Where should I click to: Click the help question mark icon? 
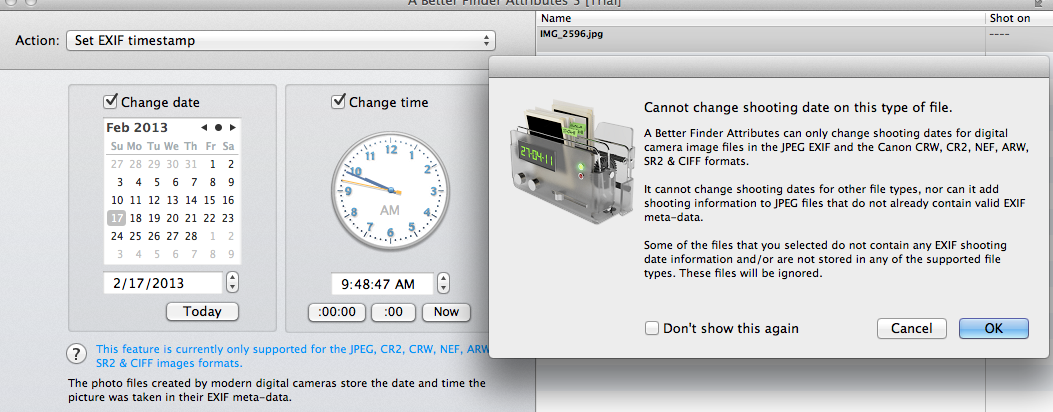click(75, 353)
